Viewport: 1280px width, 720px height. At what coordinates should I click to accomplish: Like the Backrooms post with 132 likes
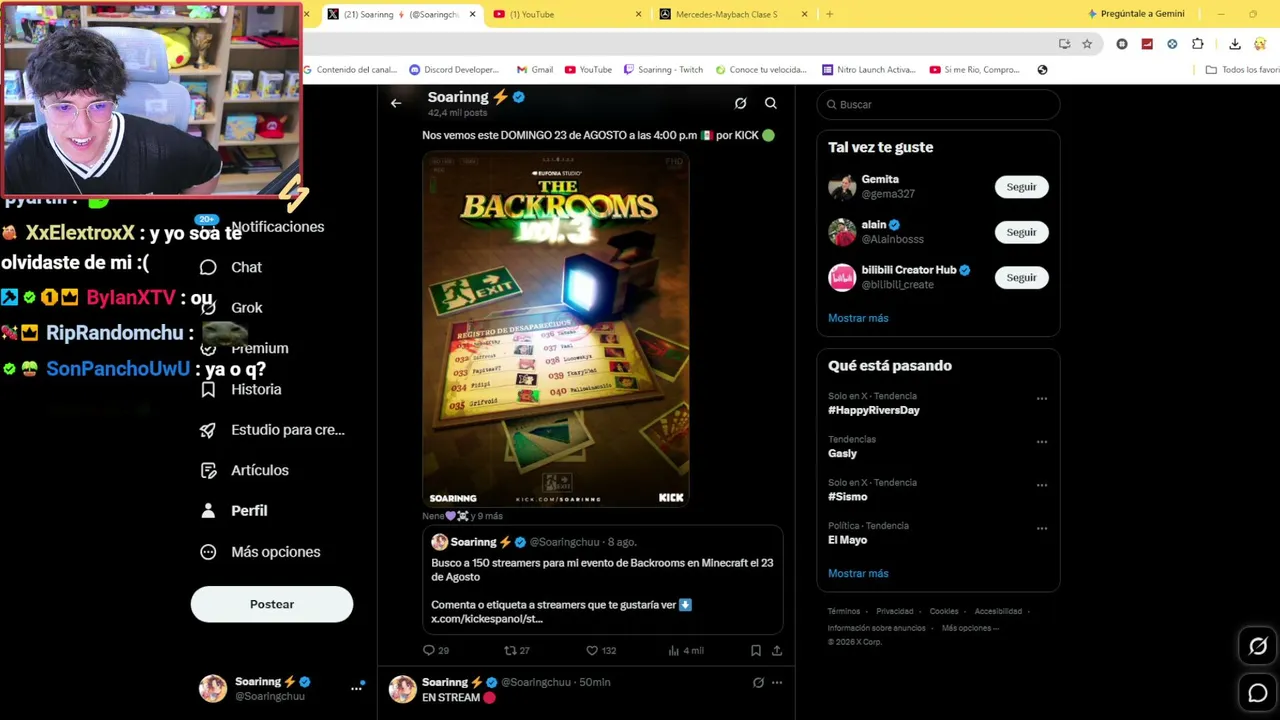click(601, 650)
